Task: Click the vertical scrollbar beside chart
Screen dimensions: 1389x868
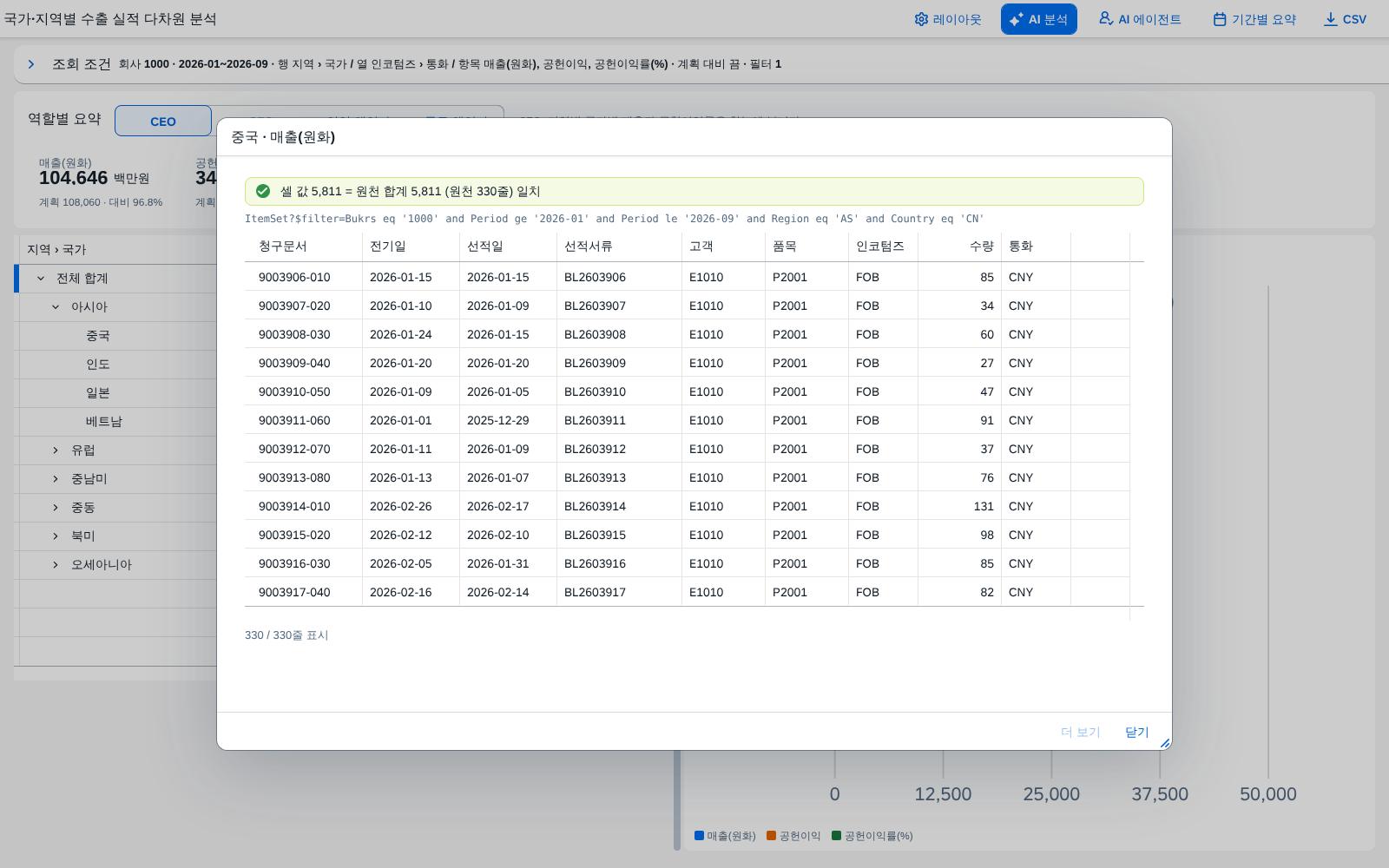Action: tap(677, 799)
